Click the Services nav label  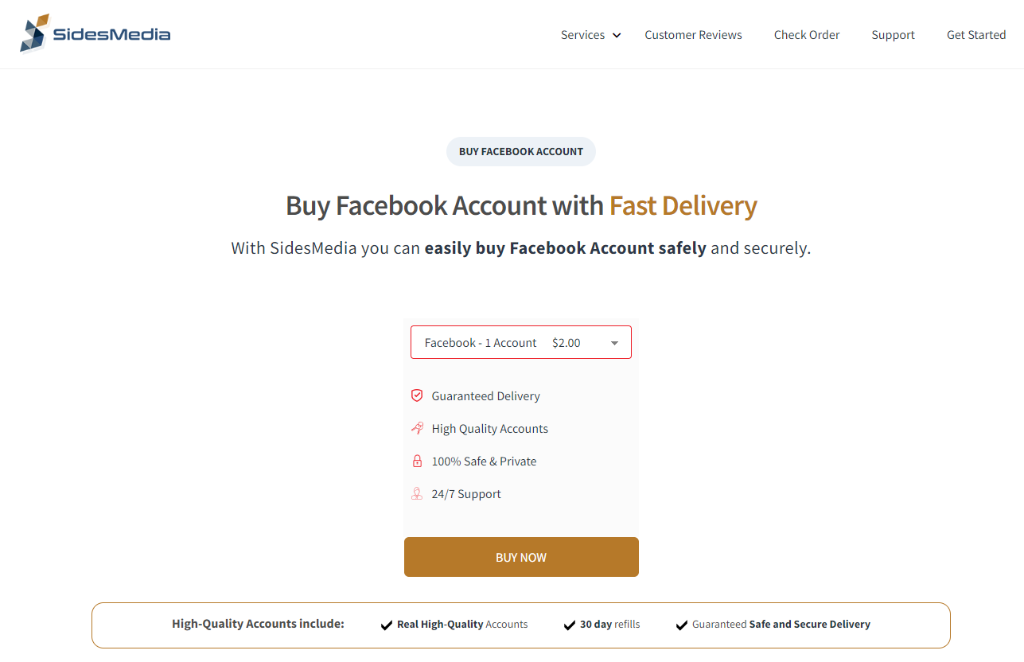coord(583,35)
